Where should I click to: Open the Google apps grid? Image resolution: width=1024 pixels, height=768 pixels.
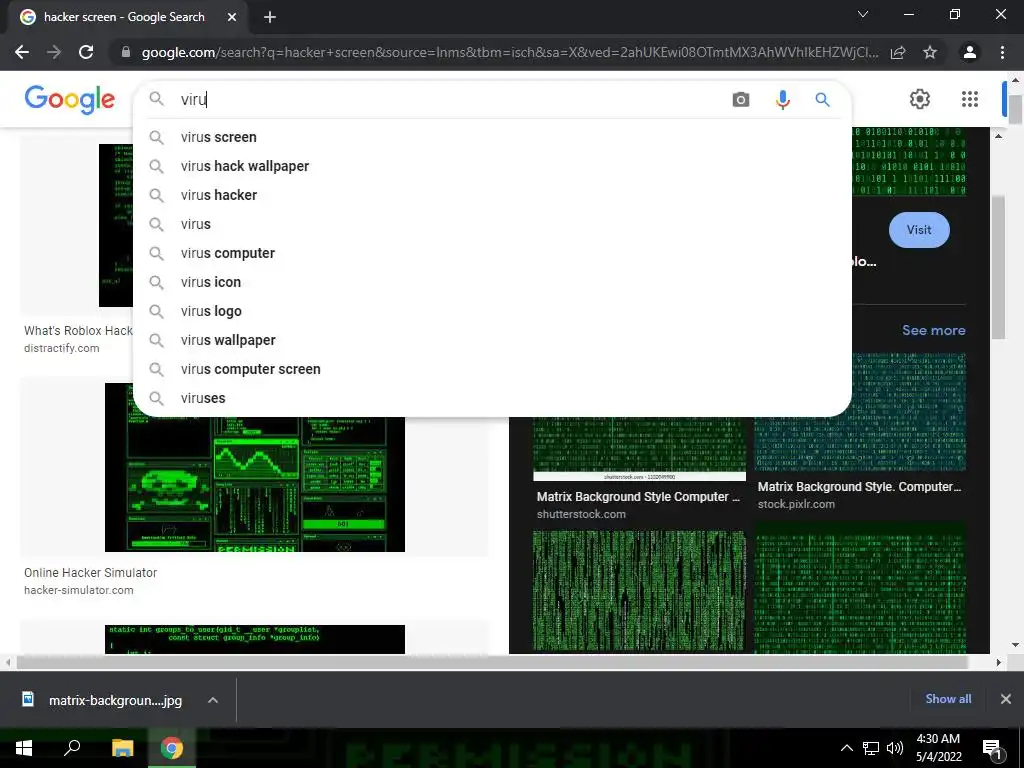[x=970, y=99]
